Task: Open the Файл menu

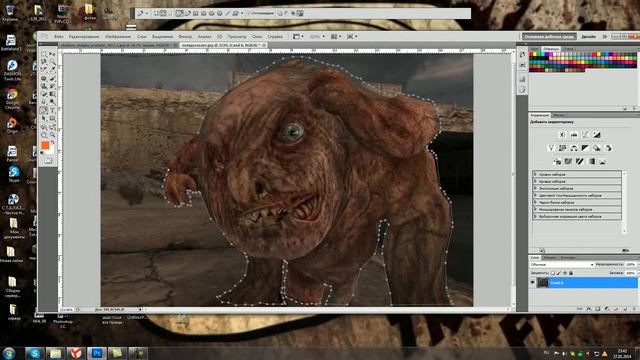Action: pyautogui.click(x=58, y=36)
